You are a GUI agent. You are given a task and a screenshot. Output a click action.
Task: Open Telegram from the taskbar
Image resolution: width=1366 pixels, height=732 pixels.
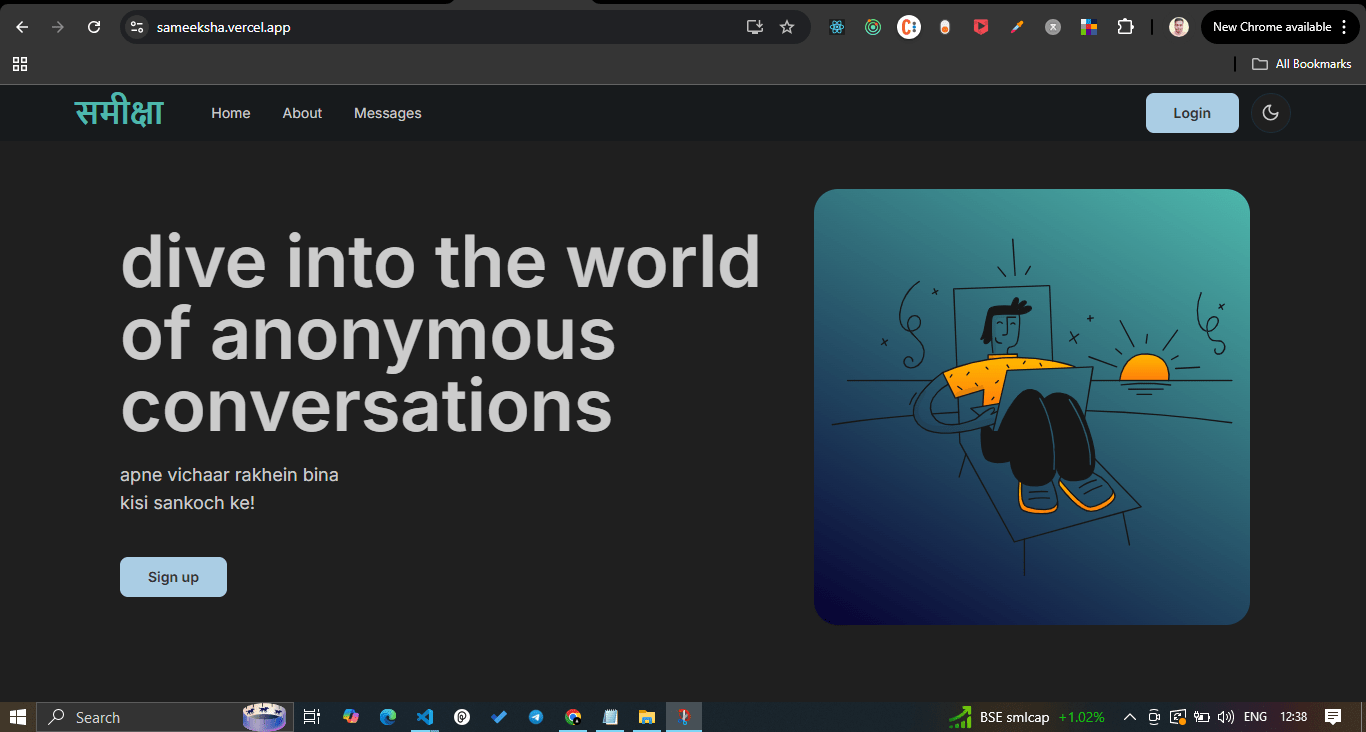click(536, 717)
